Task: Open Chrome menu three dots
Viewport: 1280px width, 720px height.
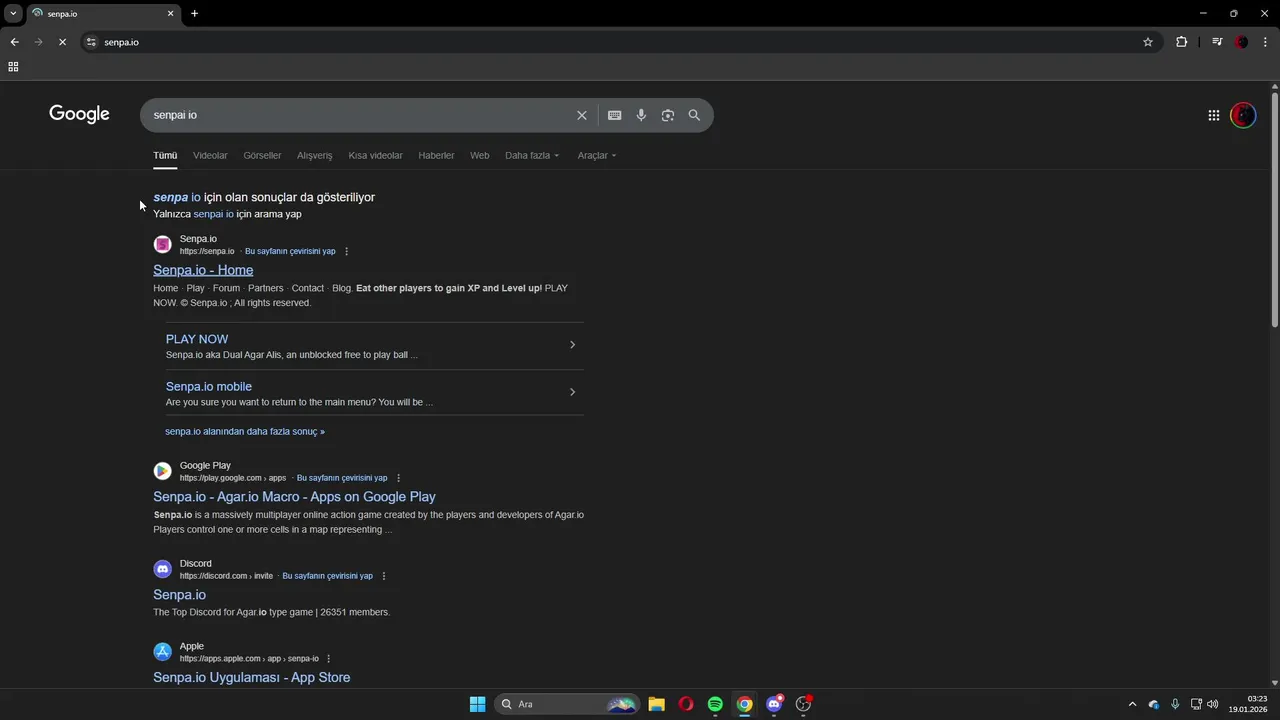Action: 1266,42
